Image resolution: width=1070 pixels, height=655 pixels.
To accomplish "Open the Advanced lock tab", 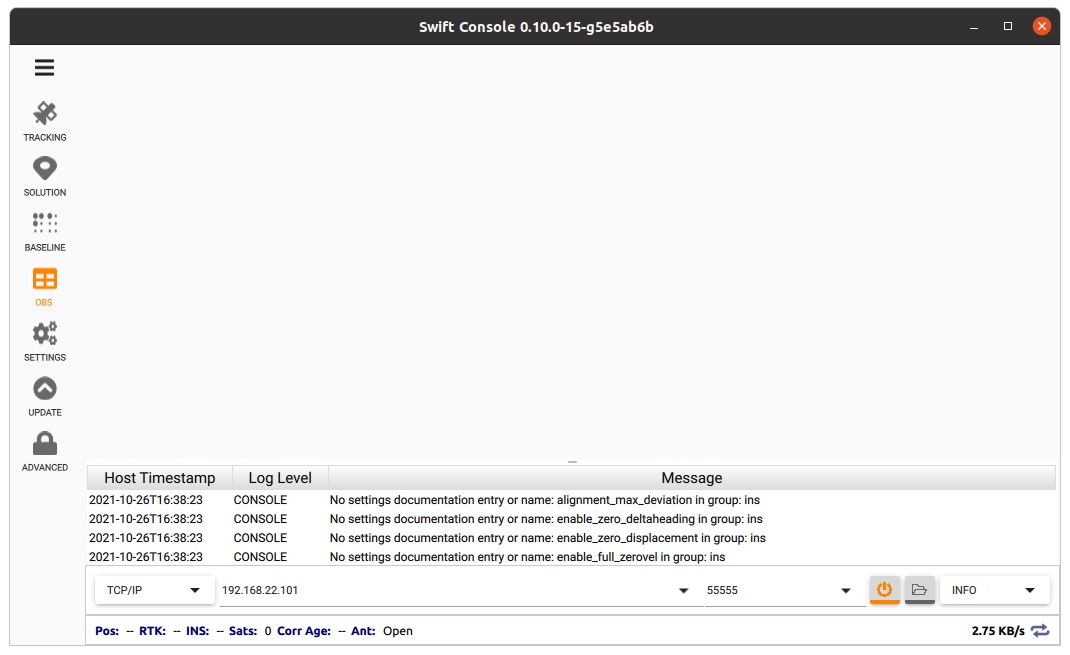I will [44, 452].
